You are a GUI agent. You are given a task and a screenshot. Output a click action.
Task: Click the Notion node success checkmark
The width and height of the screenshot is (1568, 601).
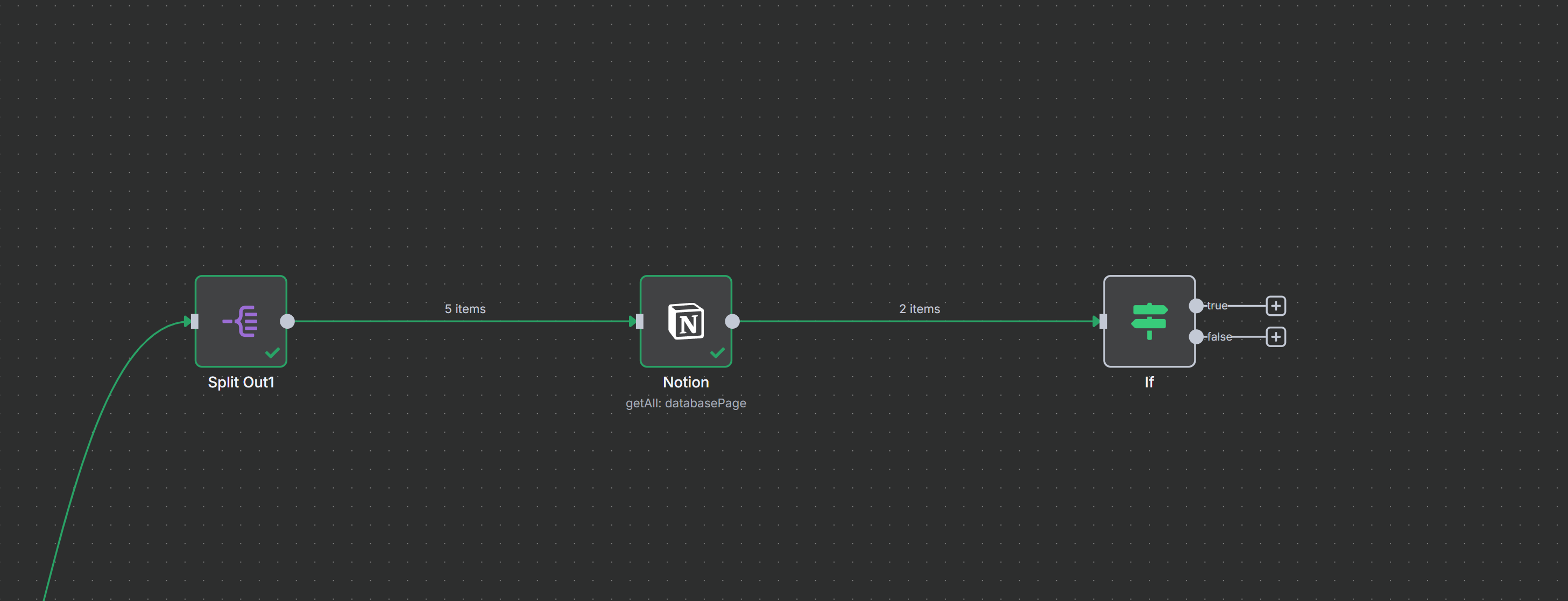click(x=718, y=352)
